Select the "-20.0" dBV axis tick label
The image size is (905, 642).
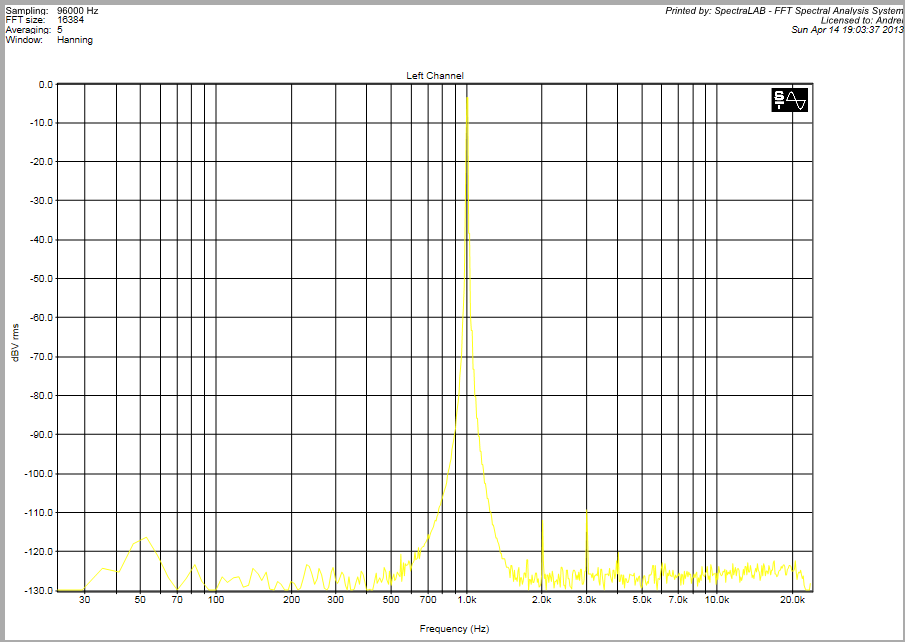click(42, 162)
